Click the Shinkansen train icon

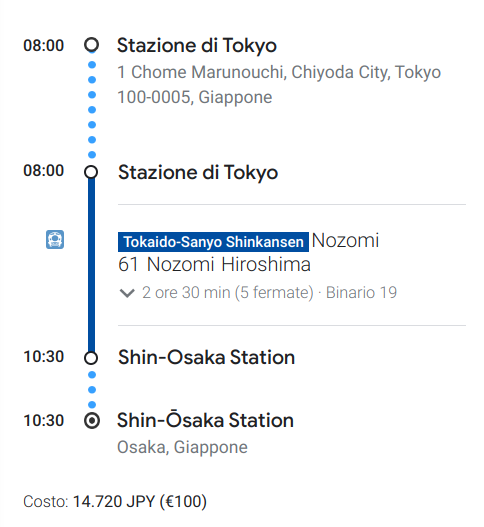coord(55,239)
